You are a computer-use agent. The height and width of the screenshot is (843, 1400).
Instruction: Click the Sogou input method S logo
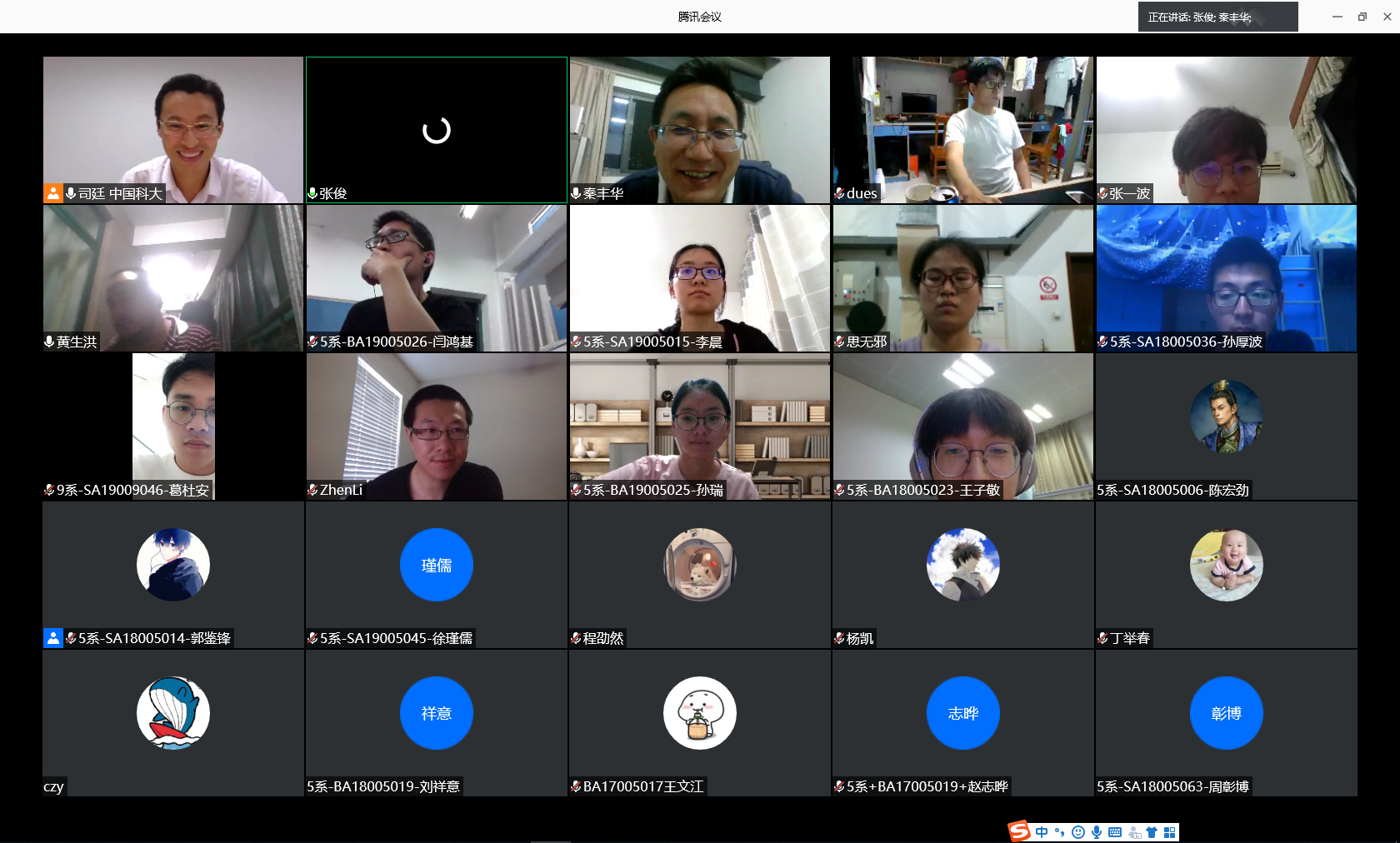[x=1019, y=831]
